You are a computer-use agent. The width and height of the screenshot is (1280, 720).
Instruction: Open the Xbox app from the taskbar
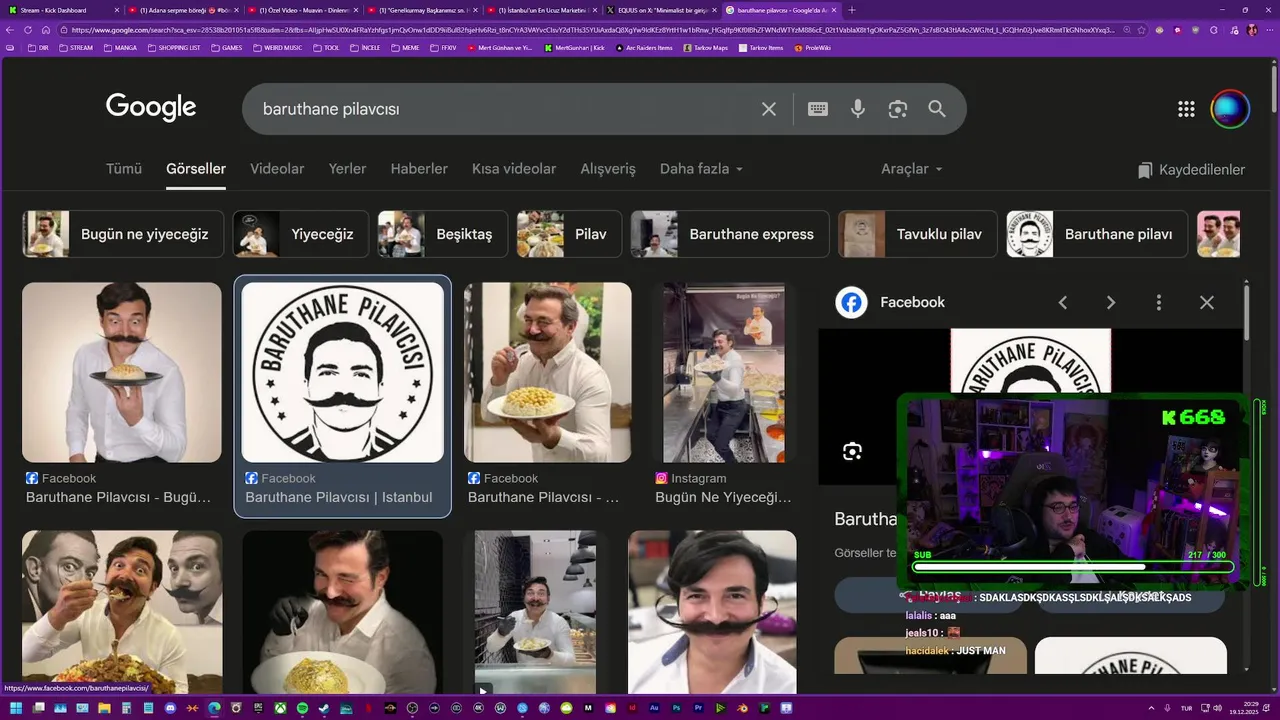click(280, 708)
